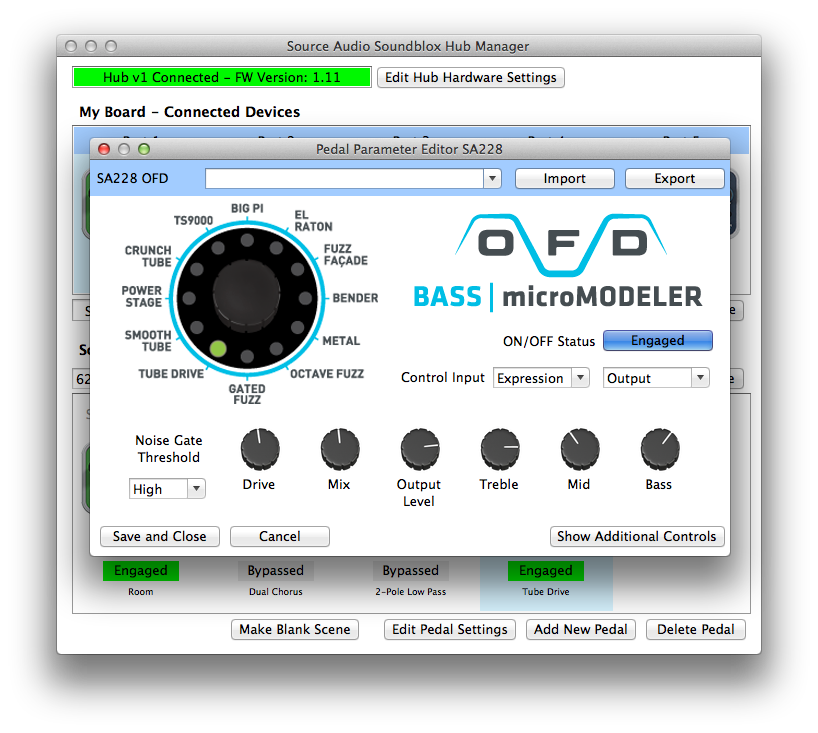Select the GATED FUZZ effect LED
The width and height of the screenshot is (818, 733).
[247, 356]
